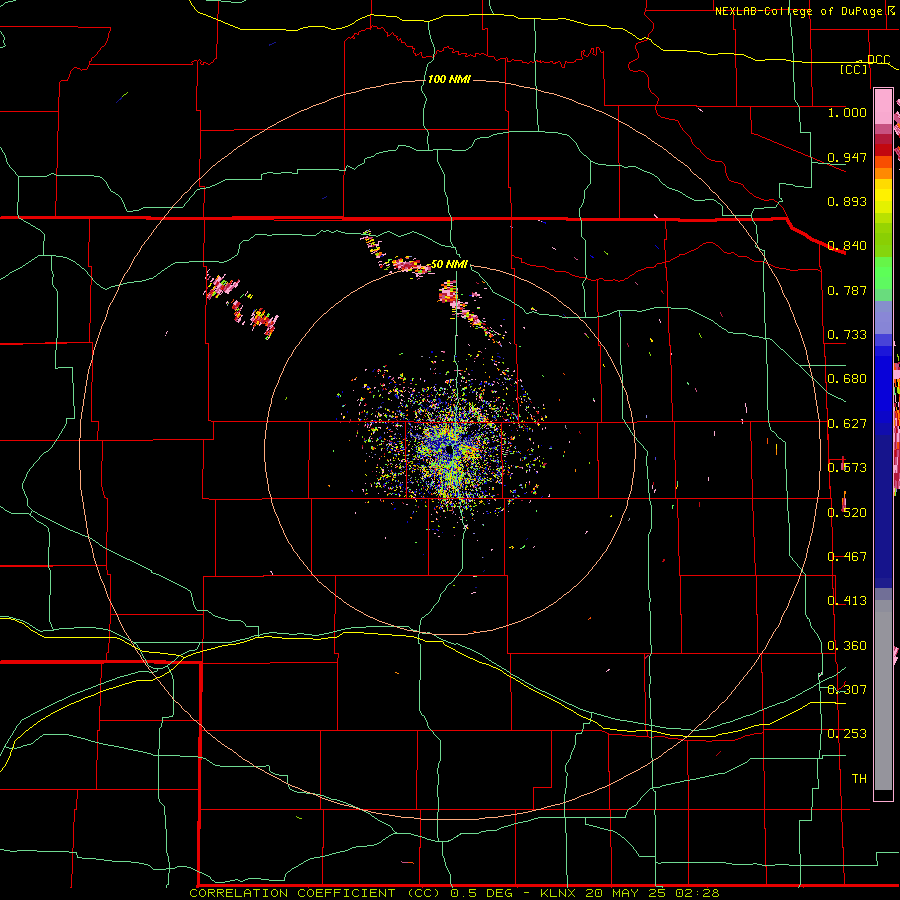Click the 50 NMI range ring label
Image resolution: width=900 pixels, height=900 pixels.
(x=449, y=265)
